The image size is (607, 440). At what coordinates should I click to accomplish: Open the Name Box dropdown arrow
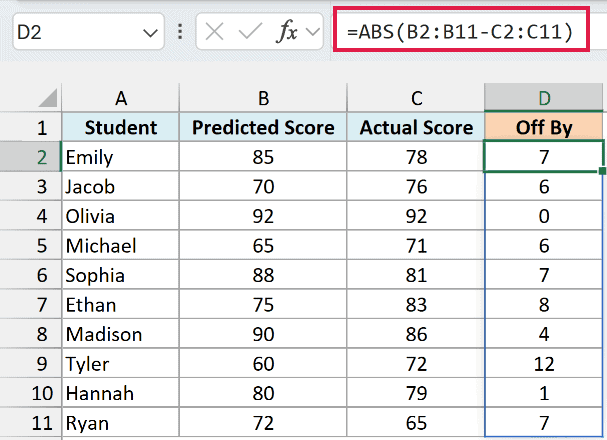pos(150,33)
